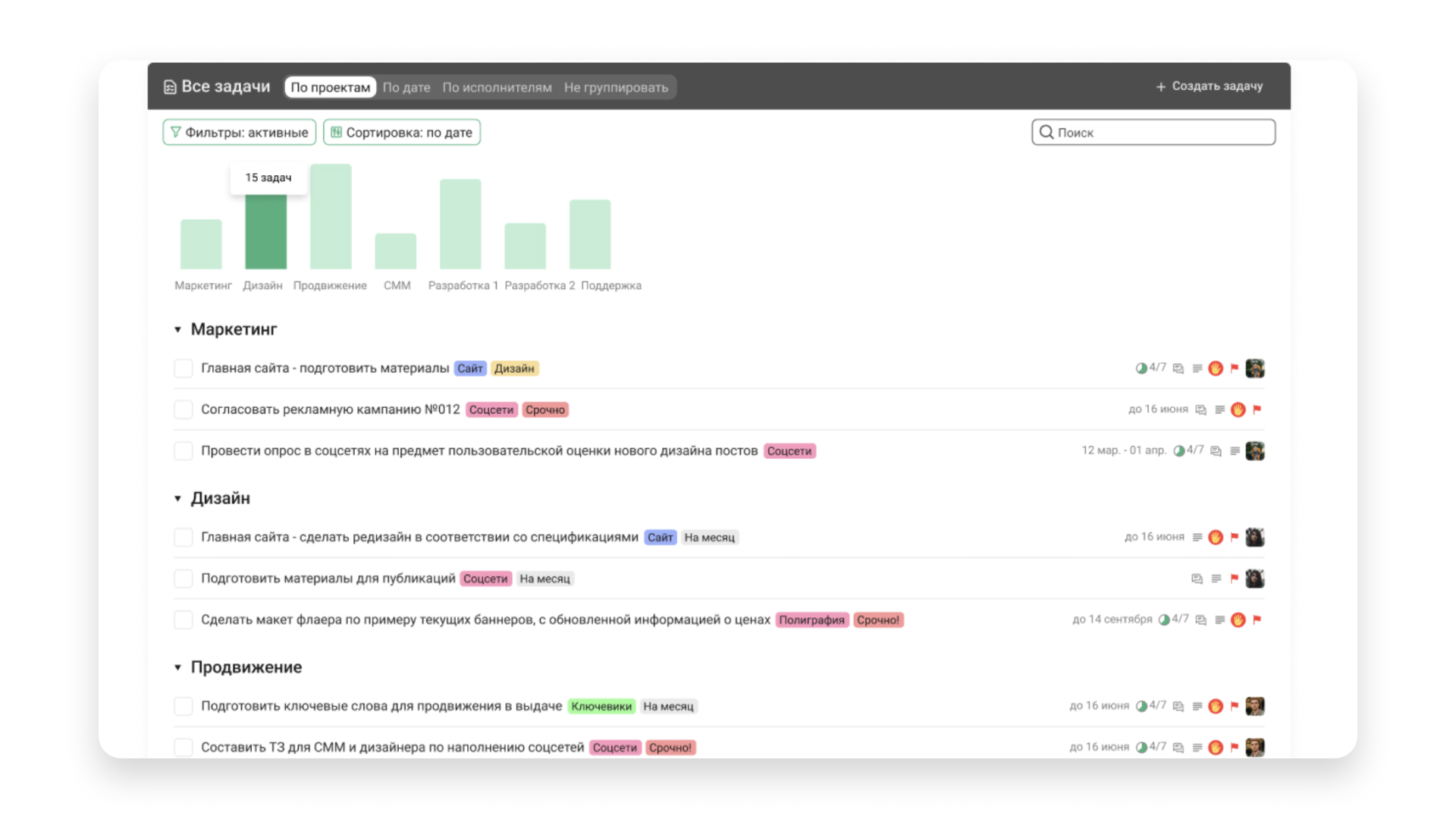The height and width of the screenshot is (819, 1456).
Task: Click the red flag on 'Сделать макет флаера' row
Action: pos(1257,620)
